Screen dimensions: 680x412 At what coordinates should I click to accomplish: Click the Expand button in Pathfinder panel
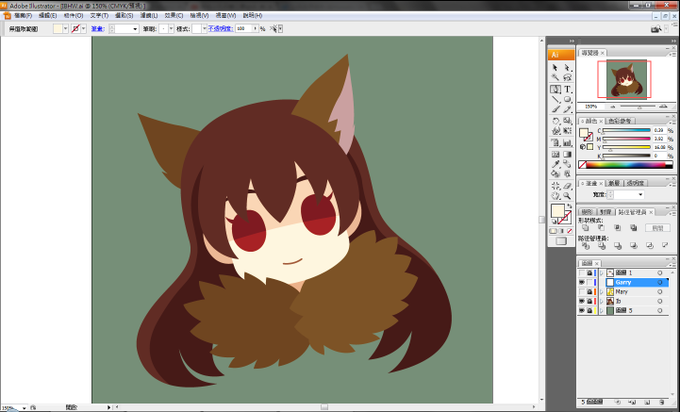(x=658, y=228)
